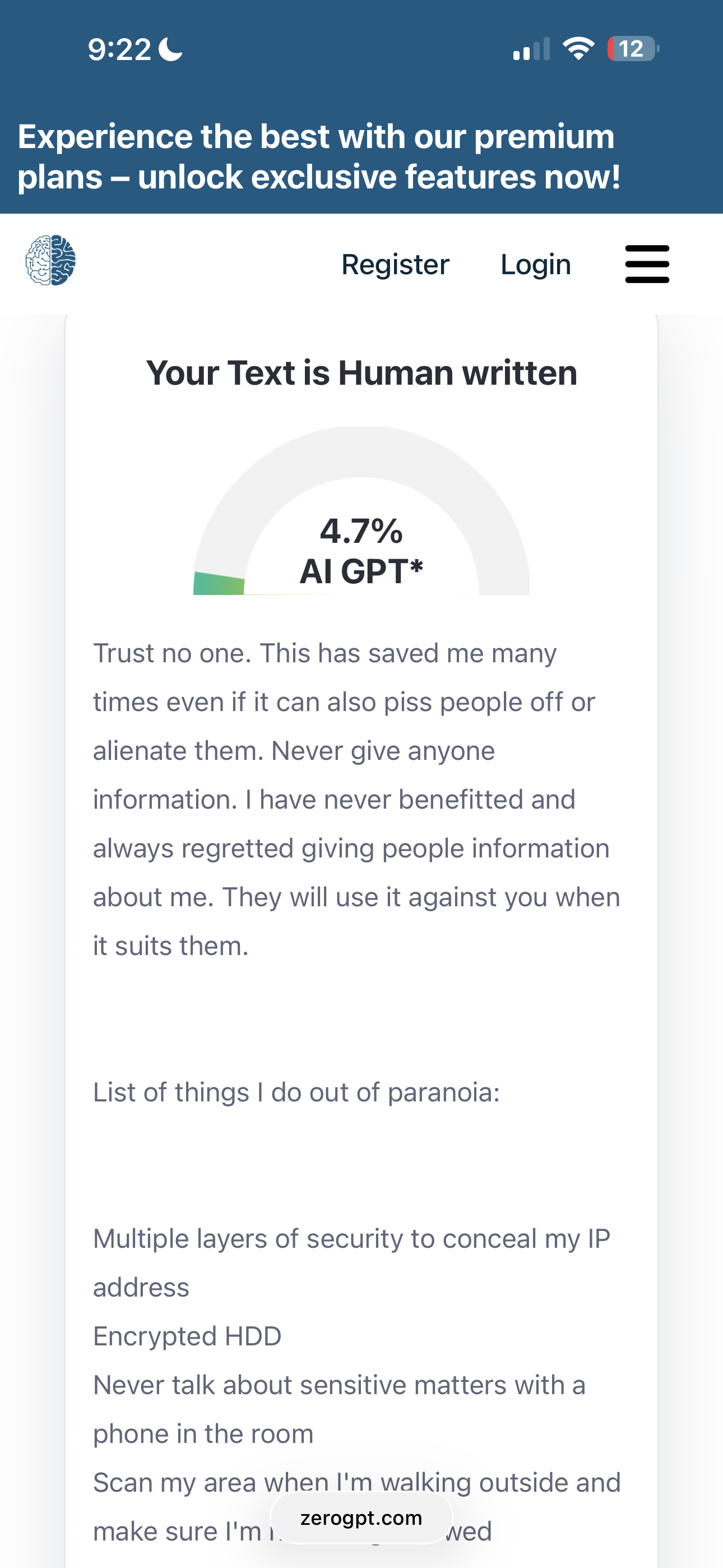Tap the ZeroGPT brain logo

click(50, 261)
